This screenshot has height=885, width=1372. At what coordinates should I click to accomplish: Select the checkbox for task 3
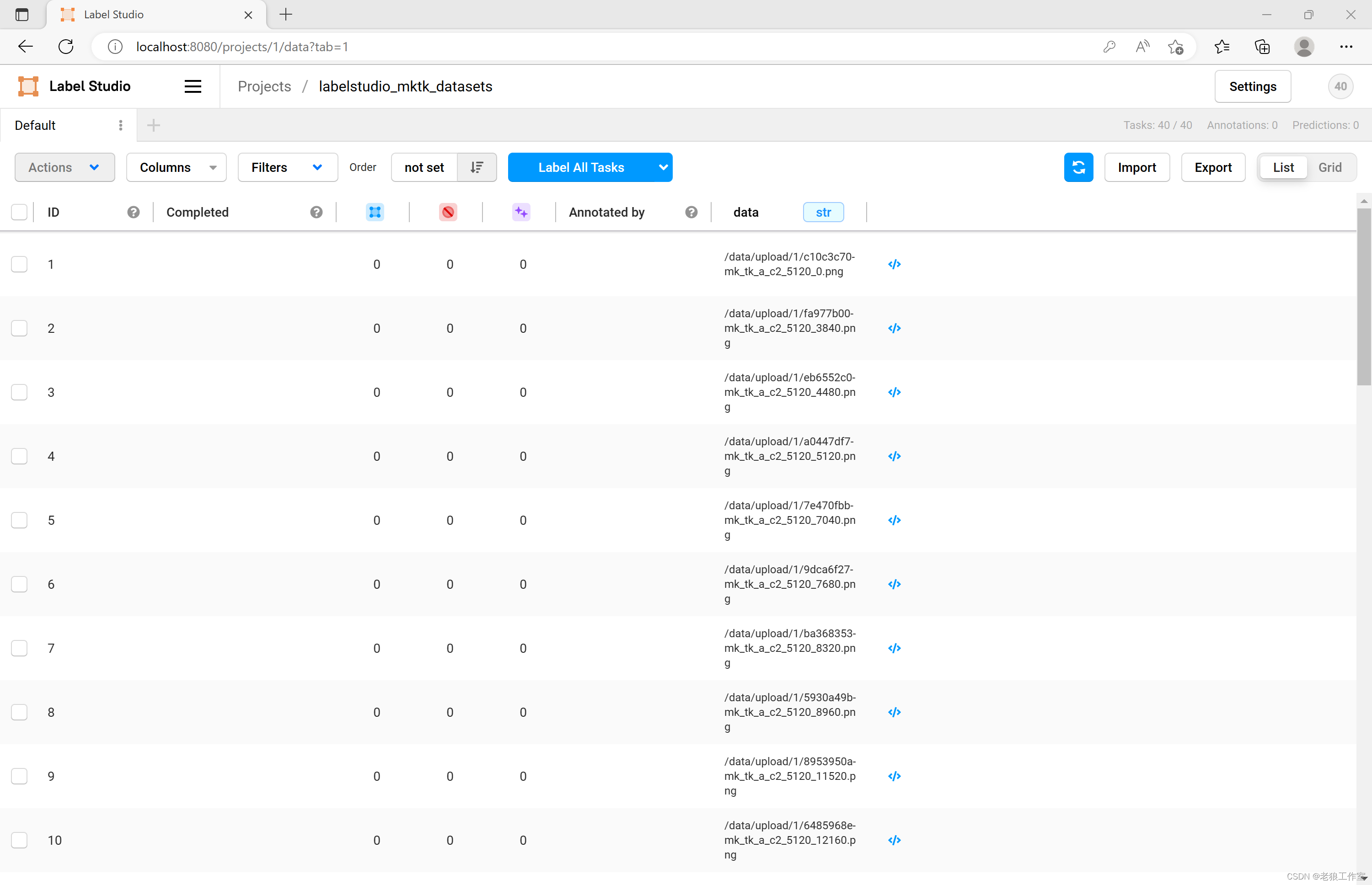pyautogui.click(x=20, y=393)
